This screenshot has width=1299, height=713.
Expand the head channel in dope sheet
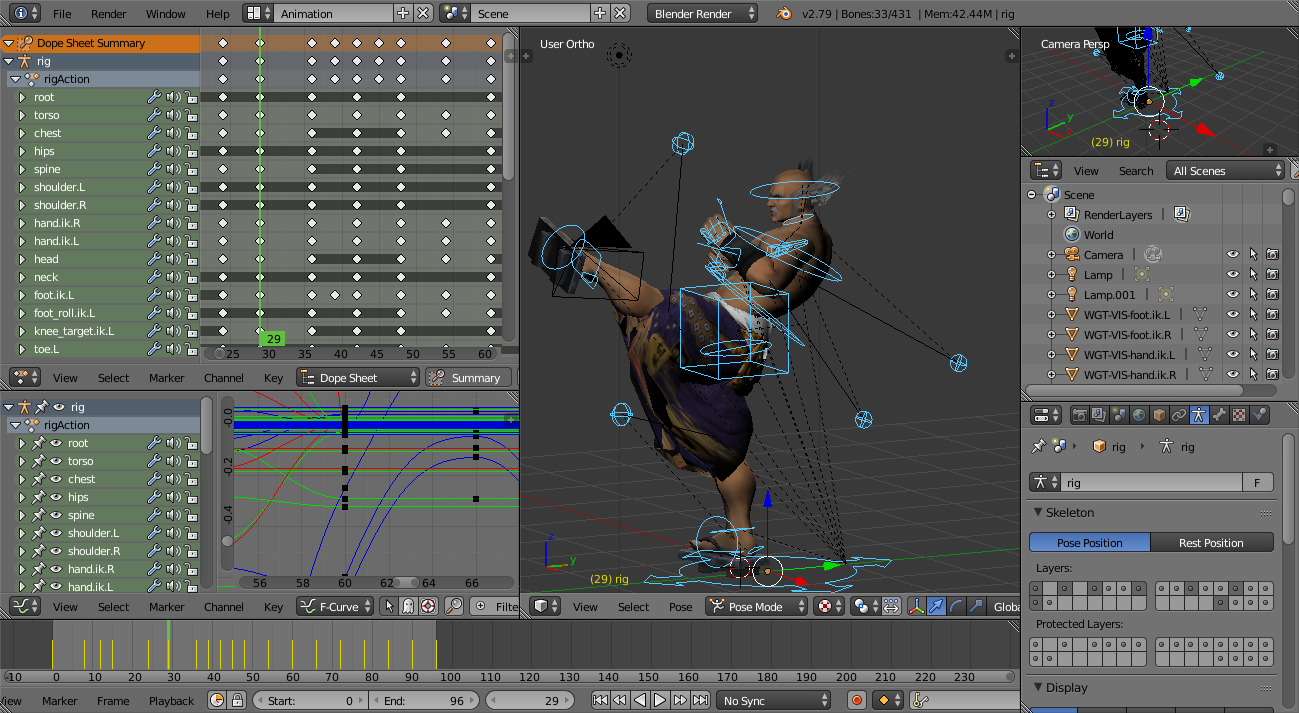pyautogui.click(x=22, y=259)
